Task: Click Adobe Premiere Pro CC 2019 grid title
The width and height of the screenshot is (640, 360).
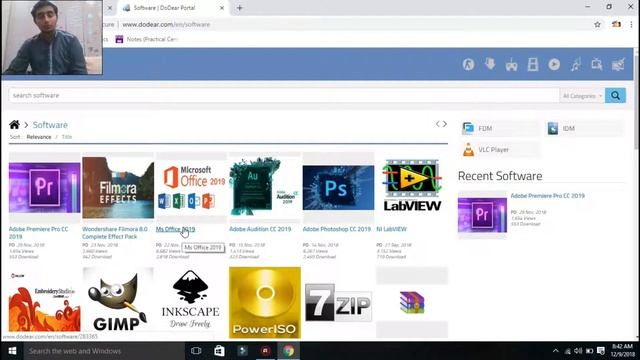Action: click(x=38, y=233)
